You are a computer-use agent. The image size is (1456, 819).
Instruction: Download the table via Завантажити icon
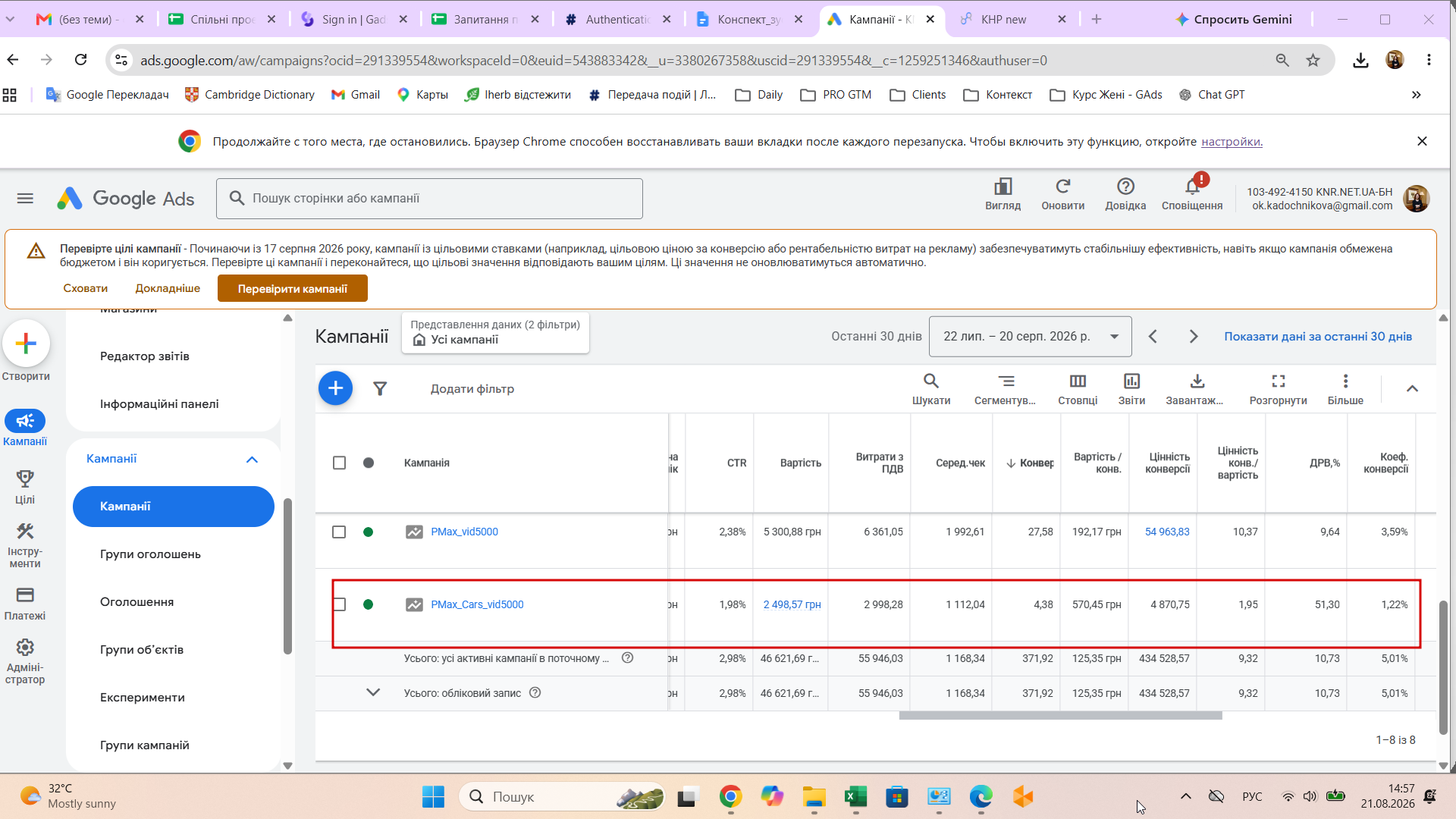(x=1197, y=381)
